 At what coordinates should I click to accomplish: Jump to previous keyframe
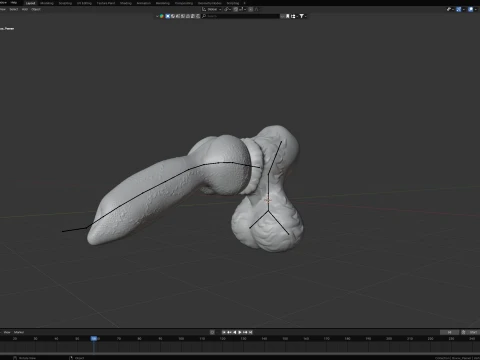click(x=229, y=332)
